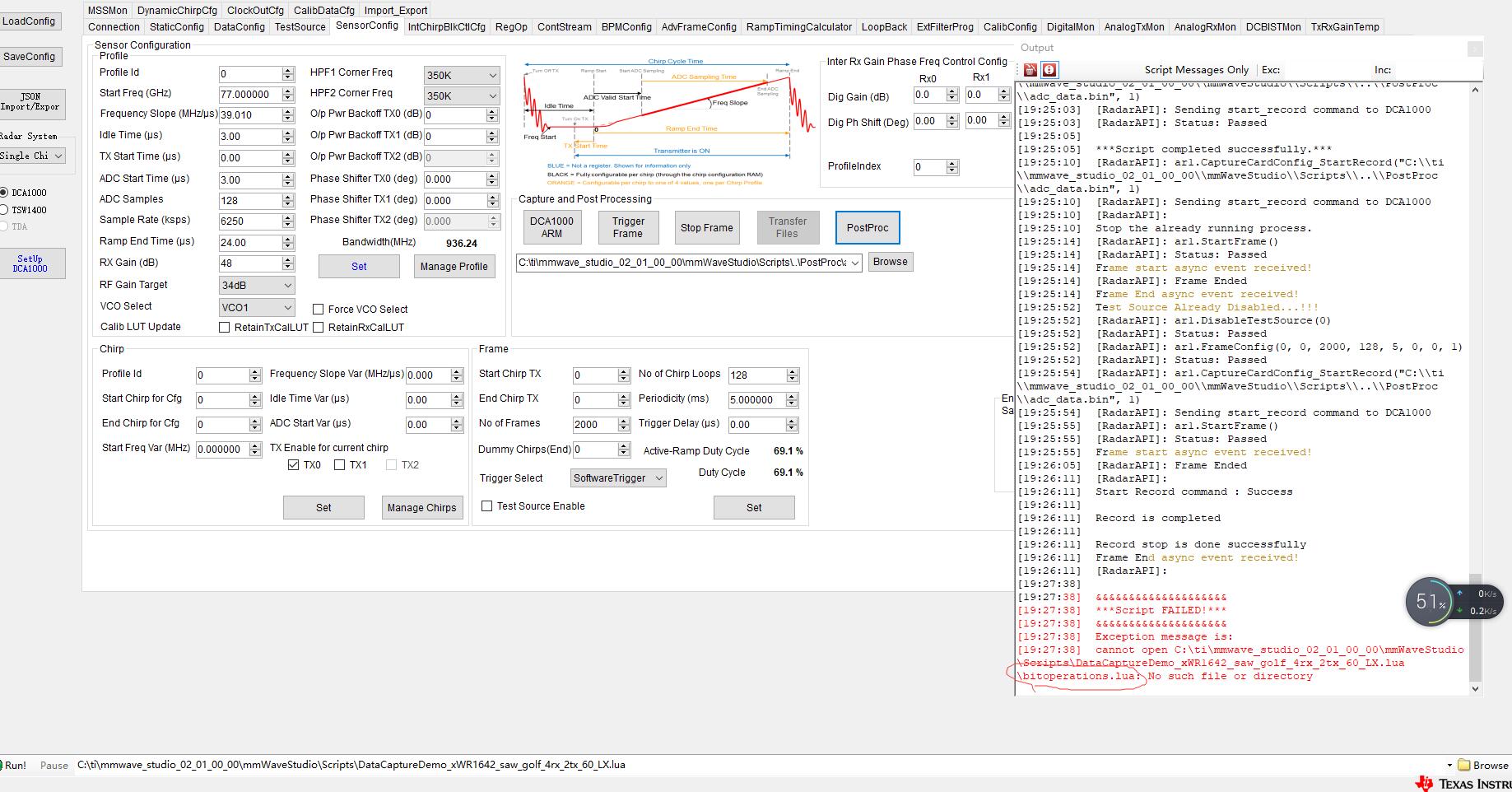Select the DCA1000 radio button

(4, 193)
